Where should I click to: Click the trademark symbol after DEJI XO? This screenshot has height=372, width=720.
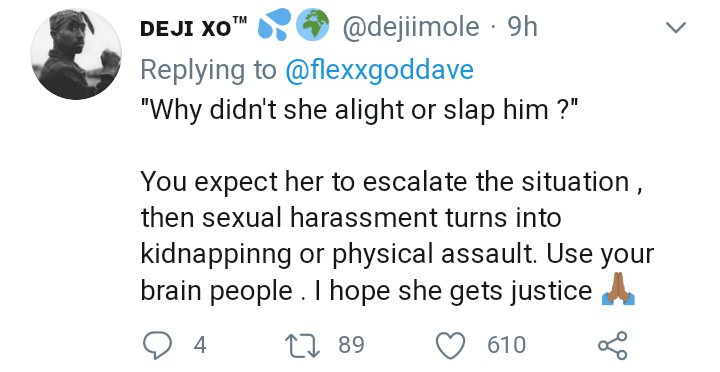(240, 20)
